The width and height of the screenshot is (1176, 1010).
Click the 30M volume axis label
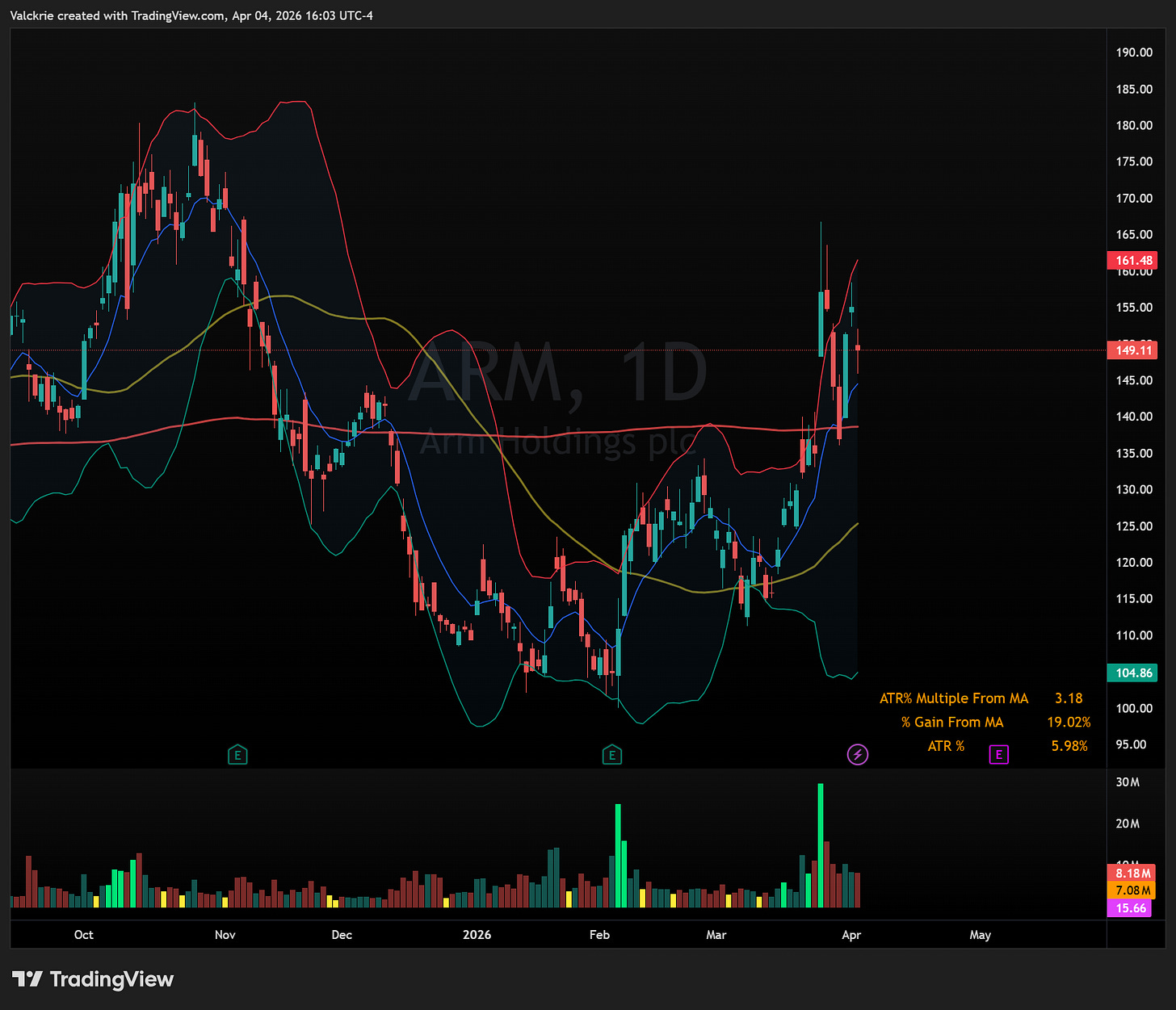[1128, 782]
